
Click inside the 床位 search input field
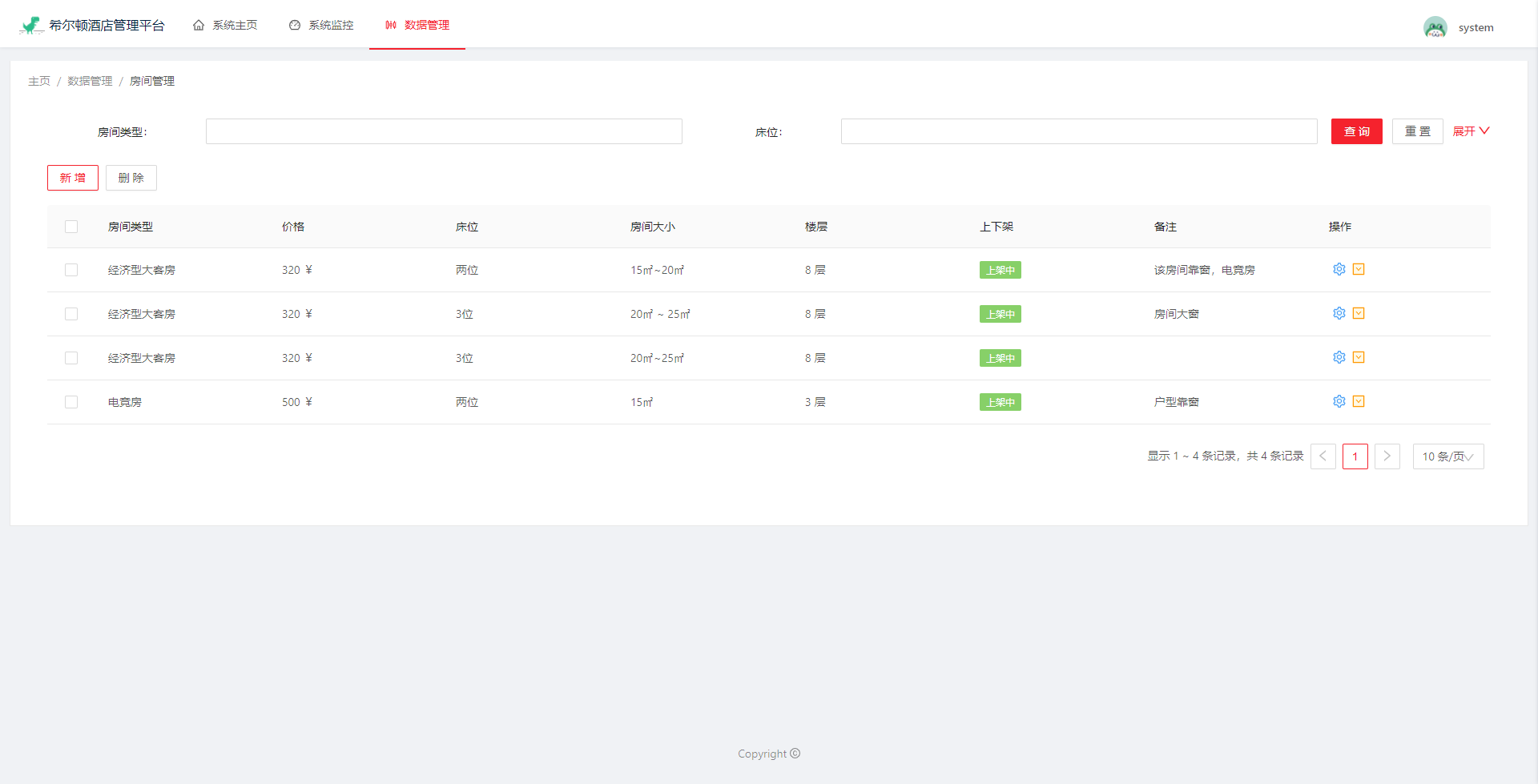[1078, 131]
